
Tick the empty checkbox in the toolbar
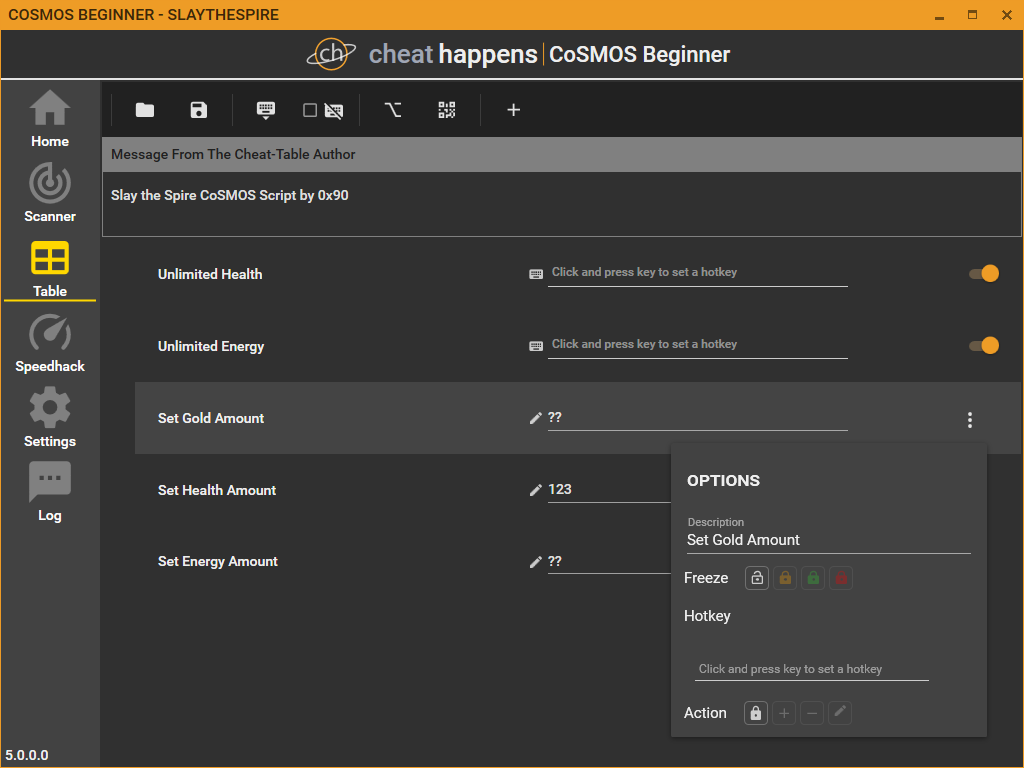[310, 110]
